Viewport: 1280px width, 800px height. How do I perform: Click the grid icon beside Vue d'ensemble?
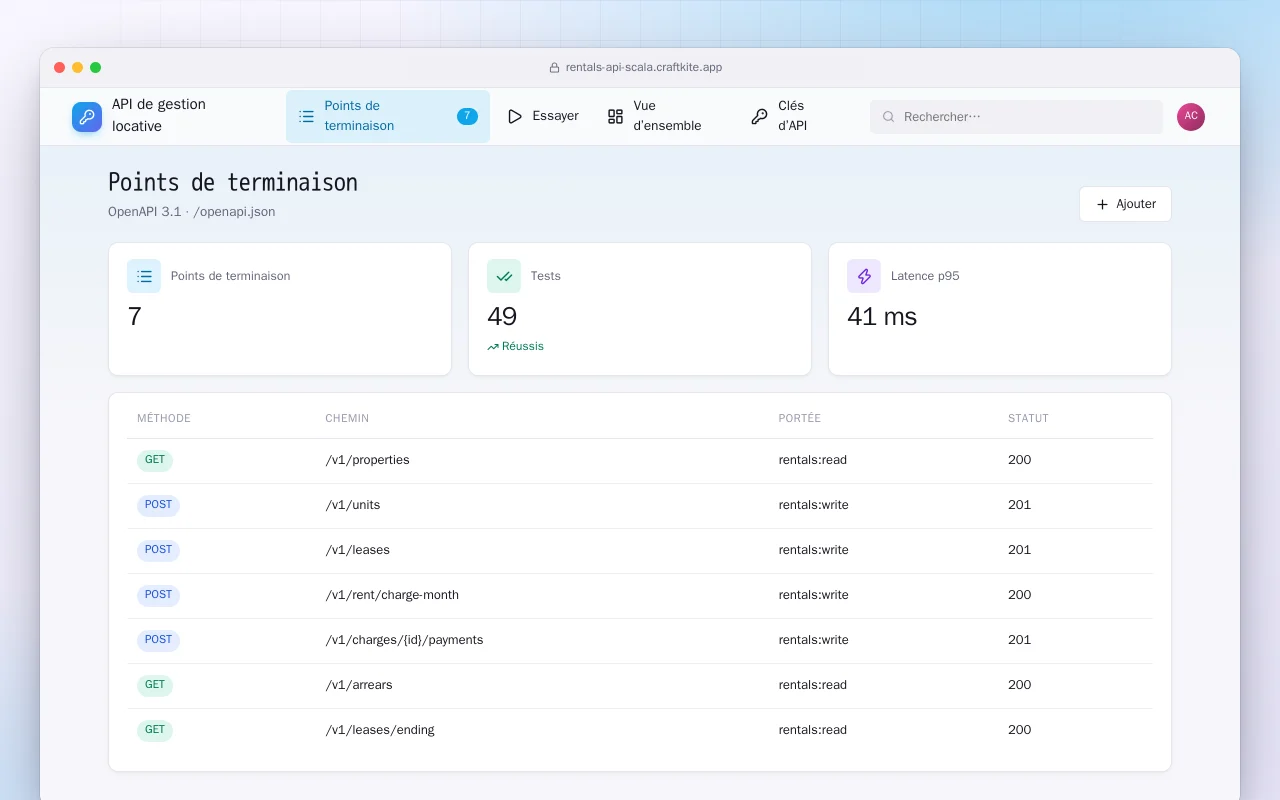615,116
